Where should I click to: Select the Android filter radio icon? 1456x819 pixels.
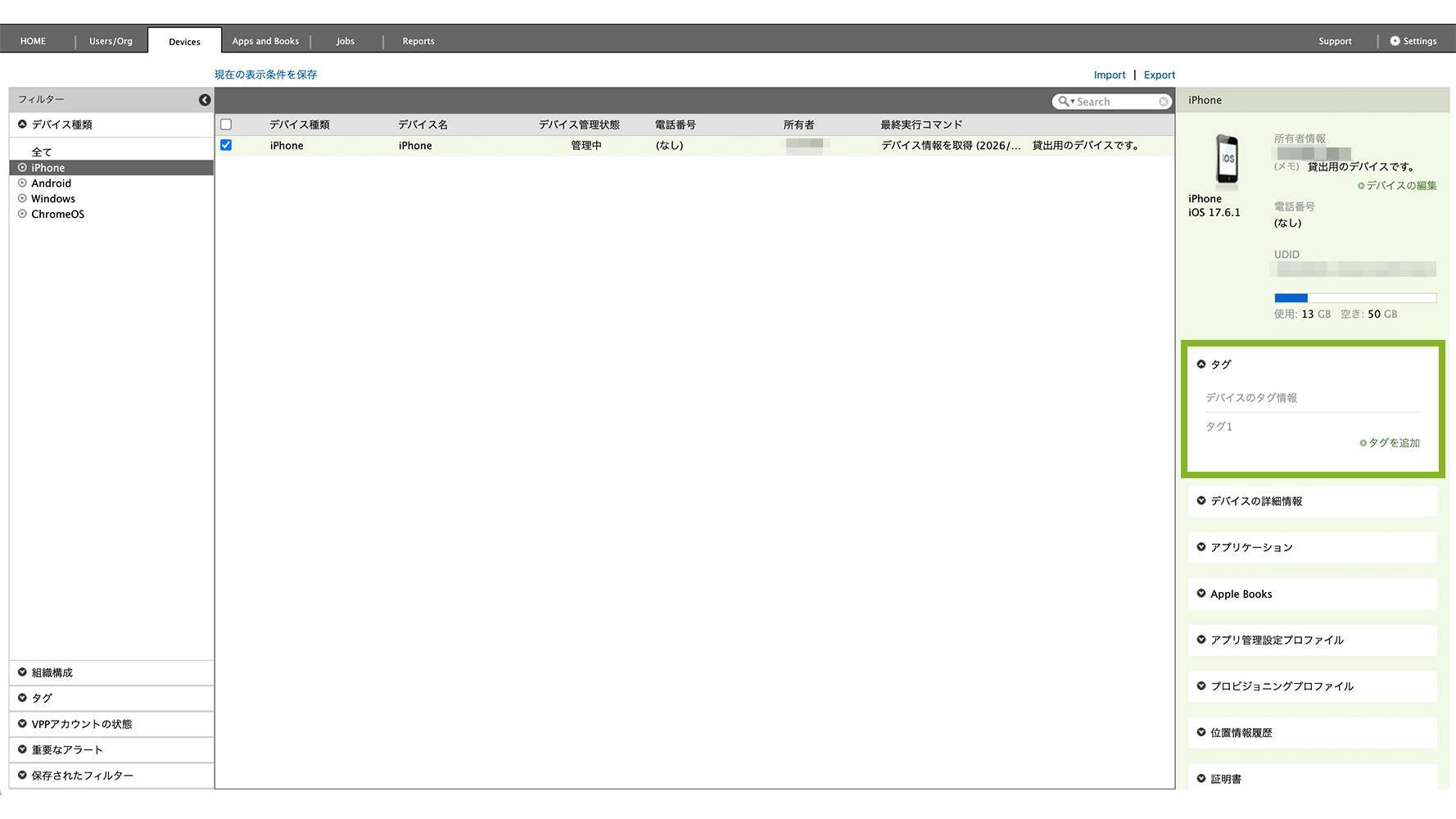[23, 183]
